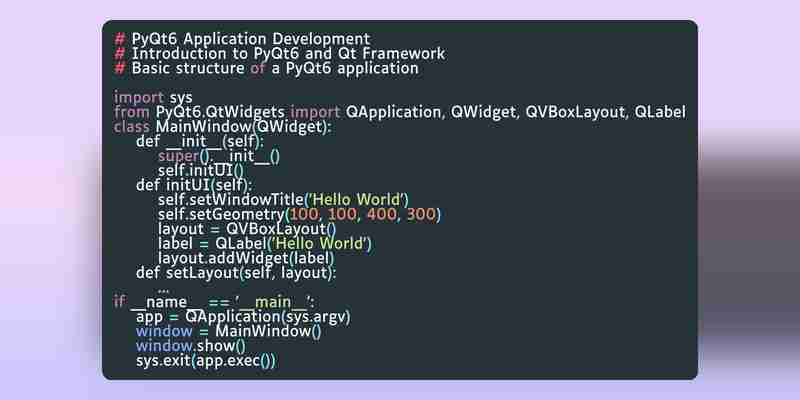Click the 'self.setWindowTitle' line

[284, 199]
